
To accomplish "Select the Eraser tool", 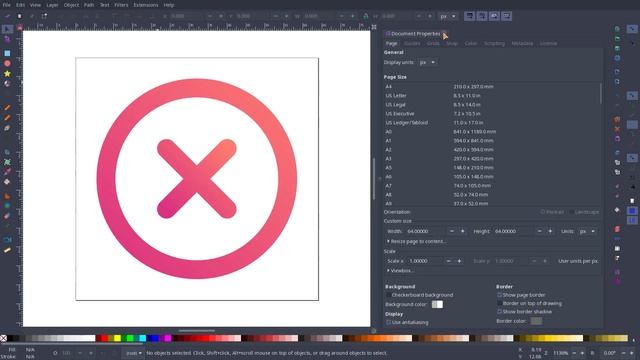I will [7, 216].
